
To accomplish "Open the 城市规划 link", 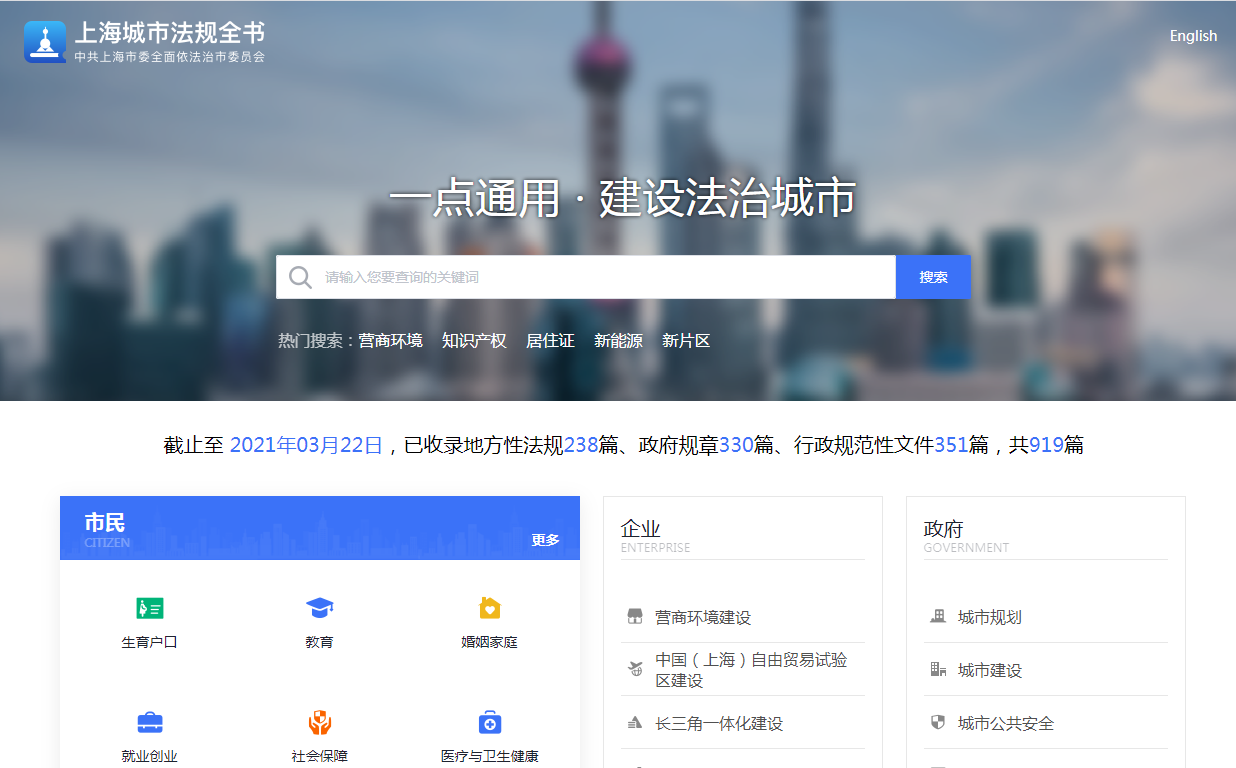I will 990,618.
